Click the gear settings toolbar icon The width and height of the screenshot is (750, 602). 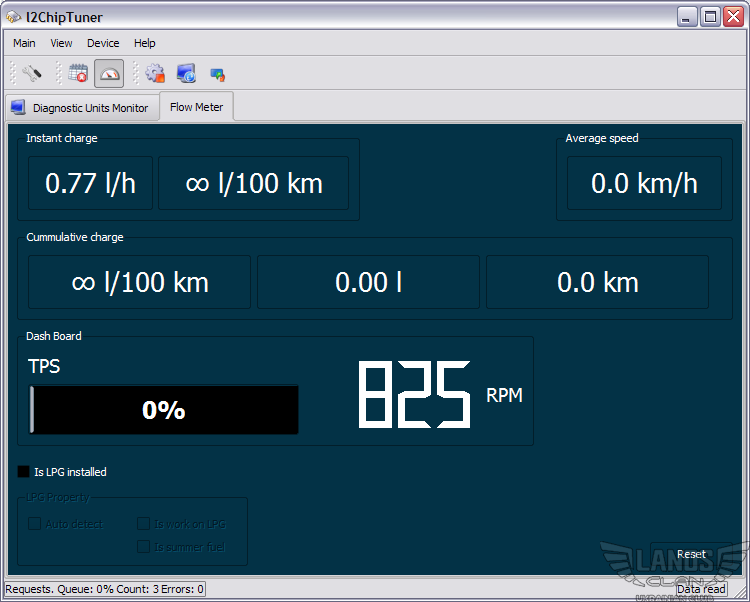(x=155, y=73)
